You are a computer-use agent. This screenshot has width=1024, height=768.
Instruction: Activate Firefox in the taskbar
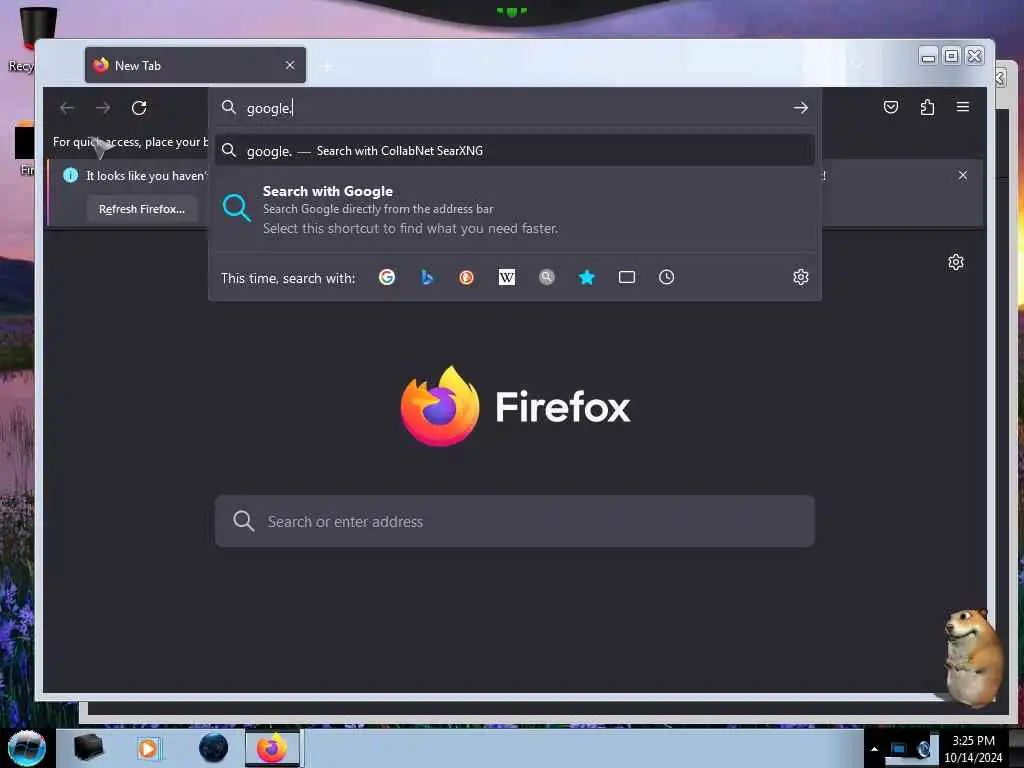tap(272, 748)
